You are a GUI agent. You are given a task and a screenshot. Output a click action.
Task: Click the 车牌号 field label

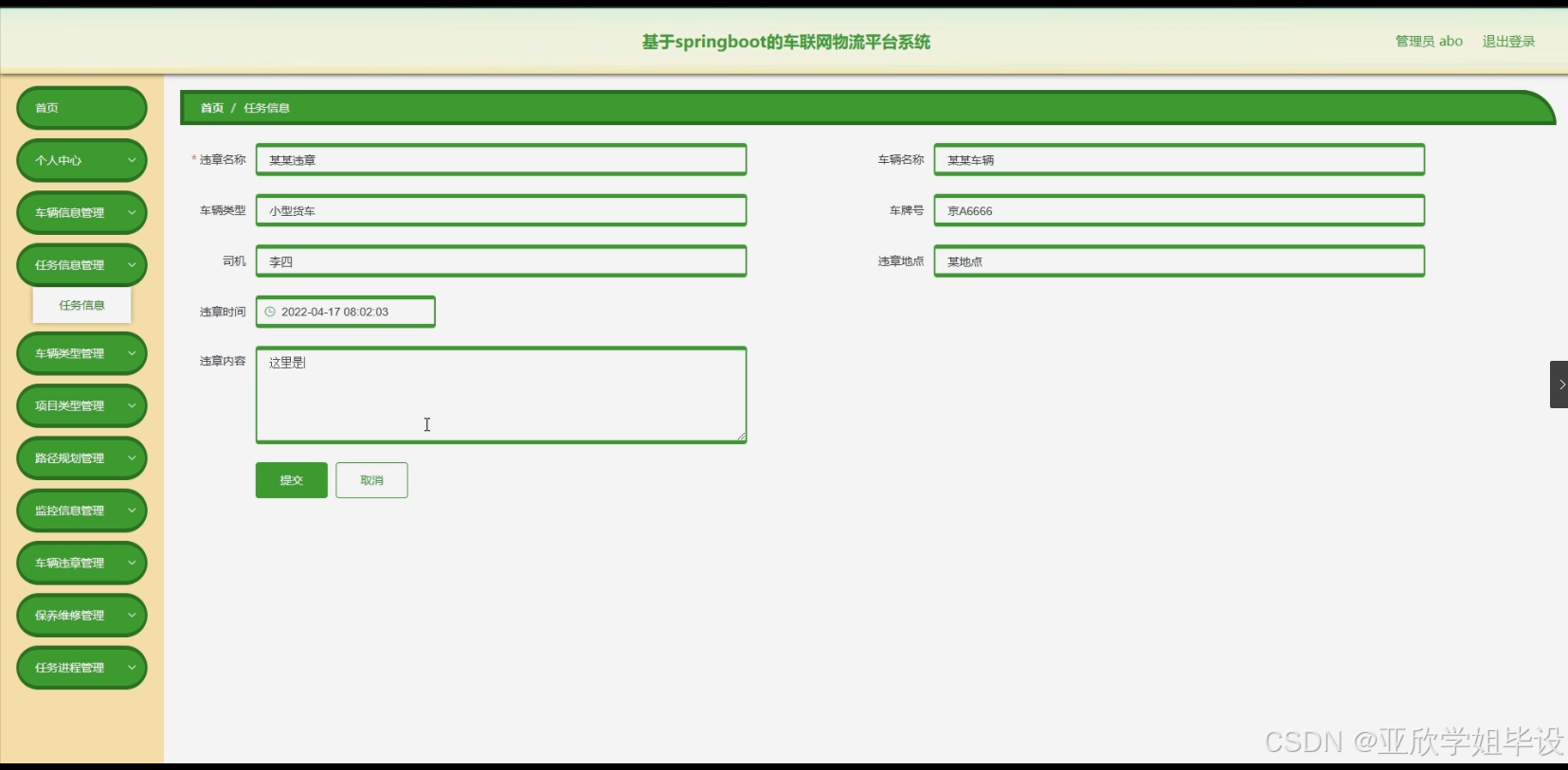coord(907,210)
